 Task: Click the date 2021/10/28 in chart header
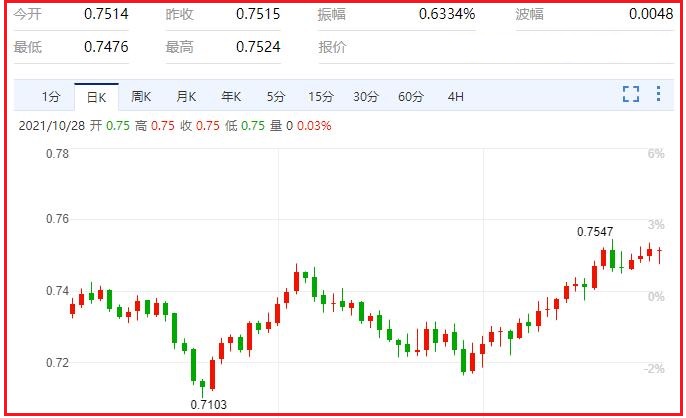coord(52,126)
